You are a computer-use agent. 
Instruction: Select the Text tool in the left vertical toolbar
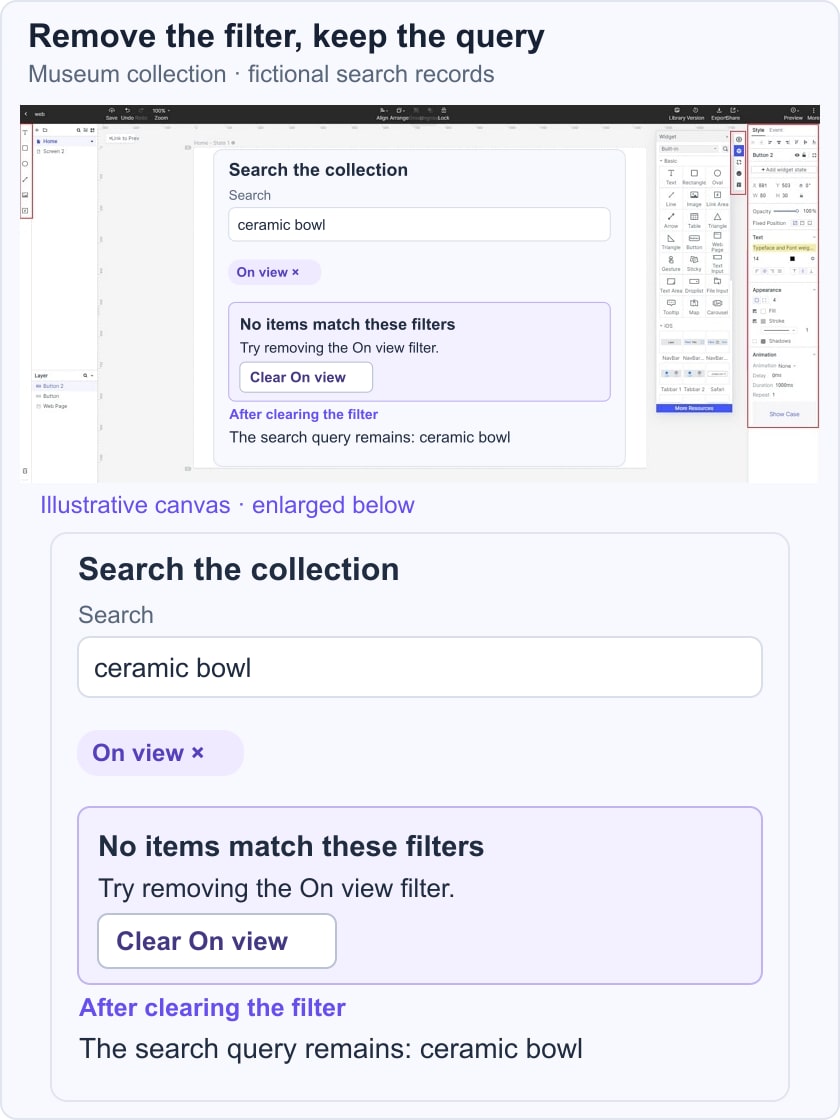(25, 133)
